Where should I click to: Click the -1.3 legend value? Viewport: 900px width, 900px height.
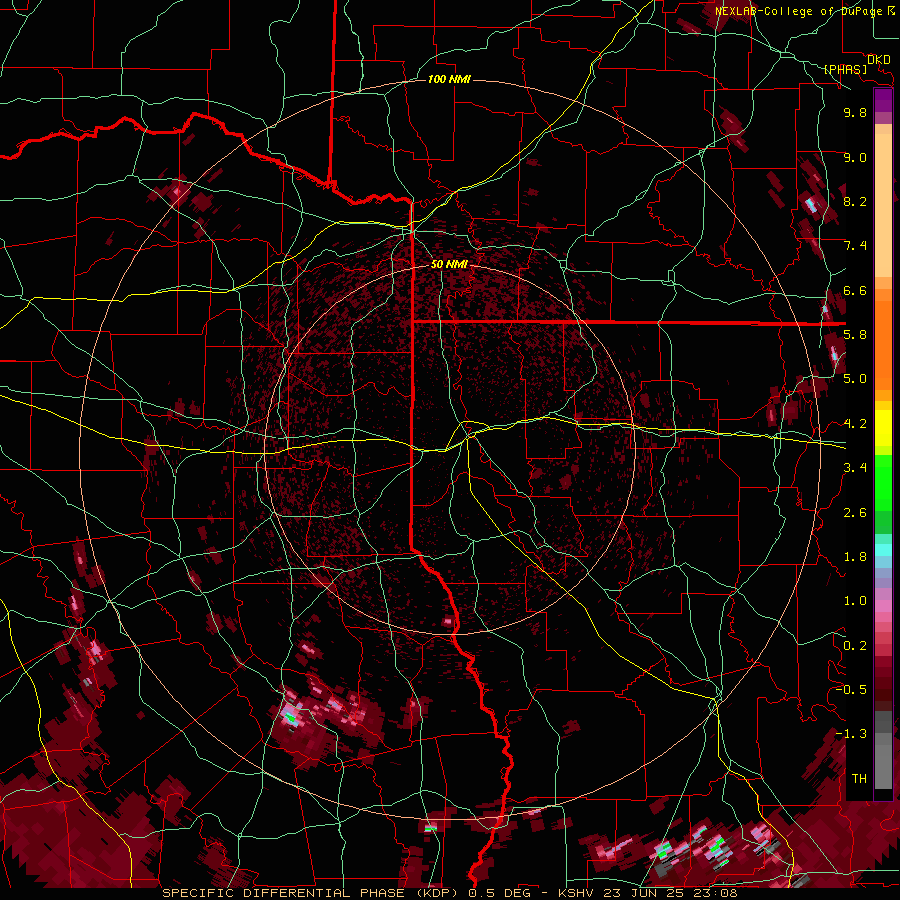pos(851,734)
